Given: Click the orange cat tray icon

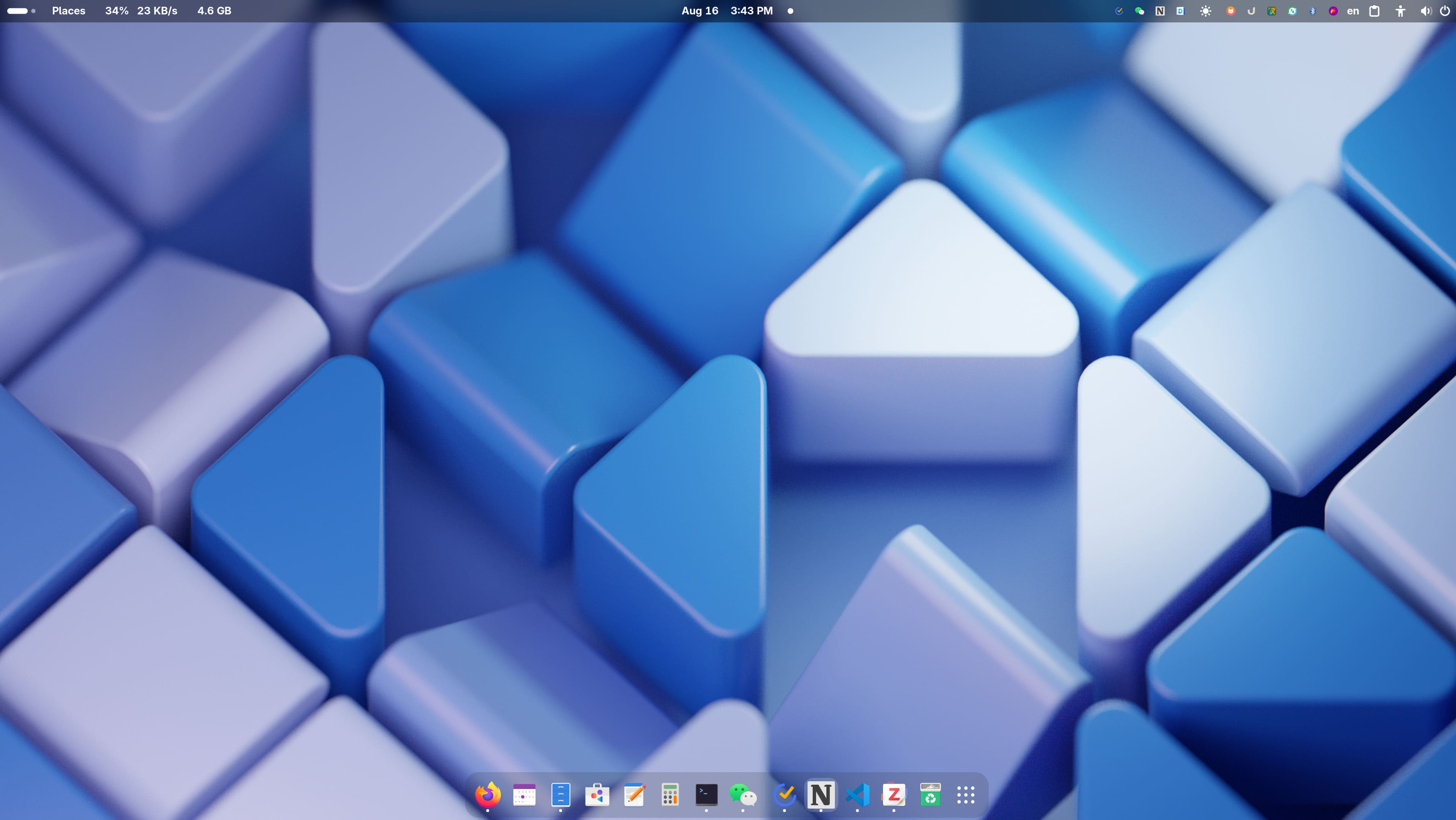Looking at the screenshot, I should [1230, 11].
